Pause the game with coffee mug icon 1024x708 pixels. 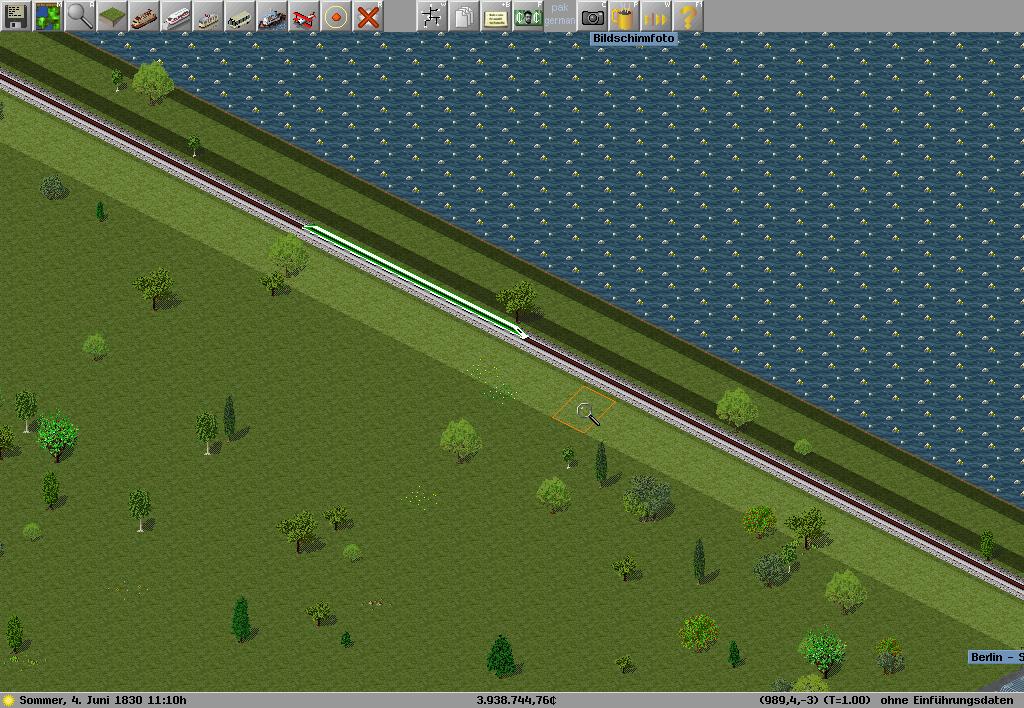(624, 16)
